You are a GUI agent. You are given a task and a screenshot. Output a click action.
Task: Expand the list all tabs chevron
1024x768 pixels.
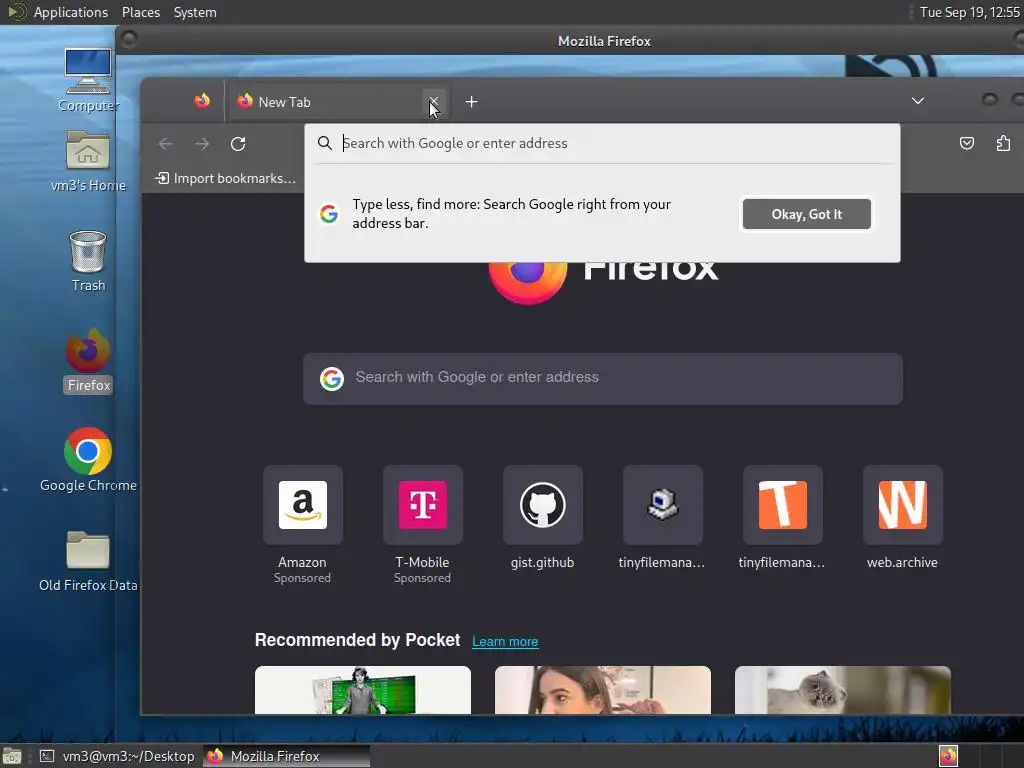click(918, 101)
